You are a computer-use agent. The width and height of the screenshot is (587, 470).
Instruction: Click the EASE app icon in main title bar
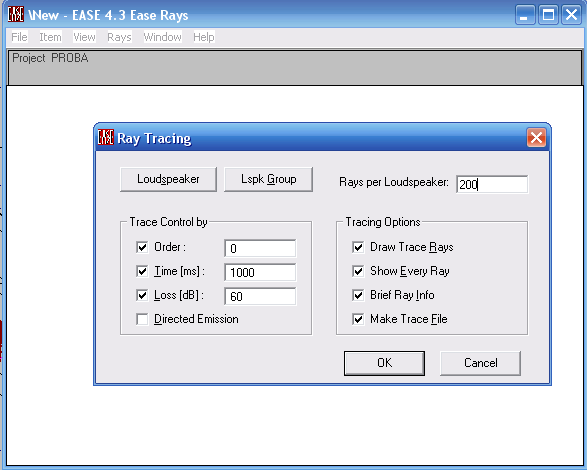tap(16, 14)
